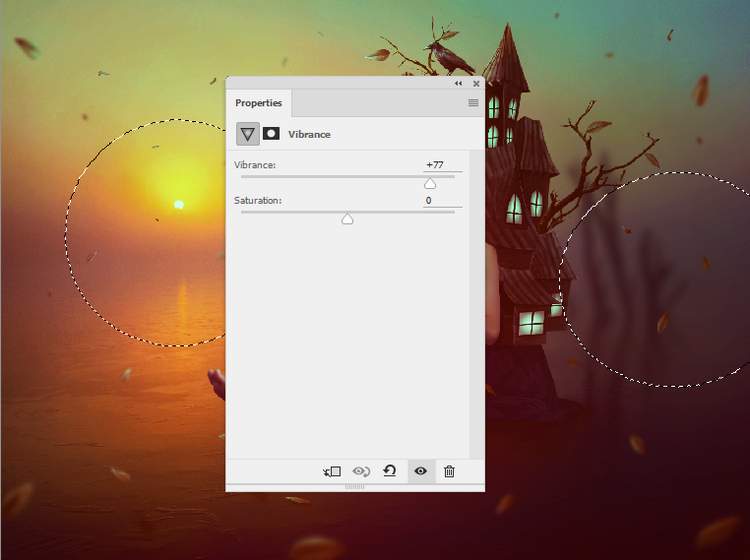Close the Properties panel
750x560 pixels.
[x=476, y=83]
